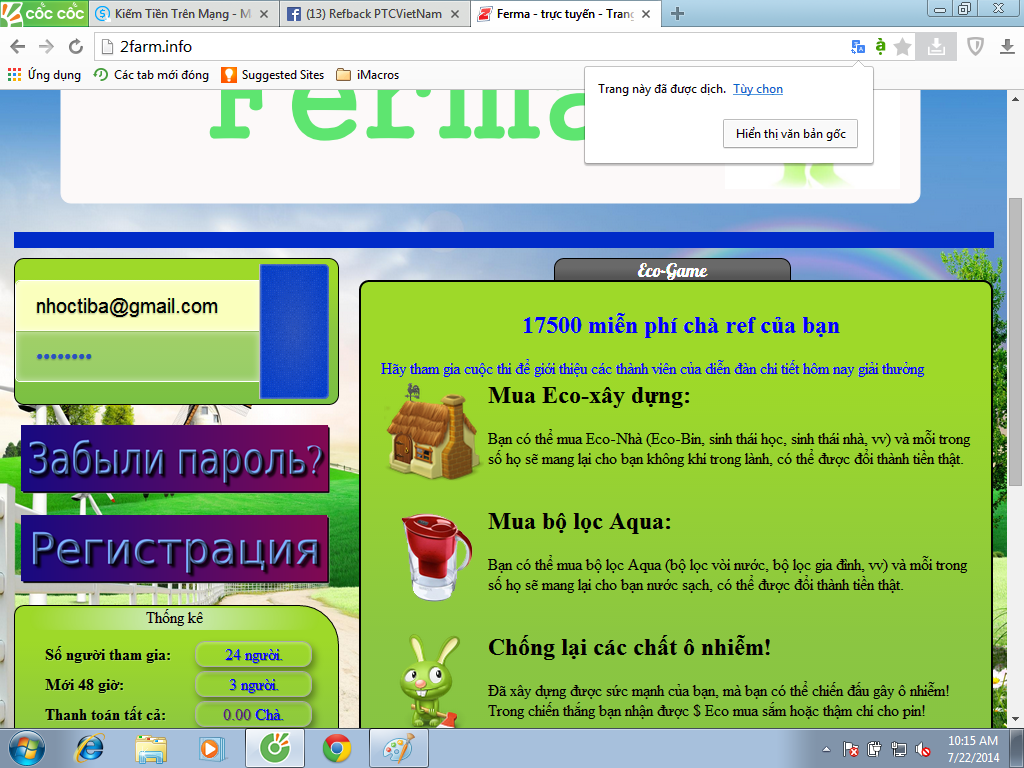Open the iMacros bookmarks folder
Image resolution: width=1024 pixels, height=768 pixels.
(368, 75)
